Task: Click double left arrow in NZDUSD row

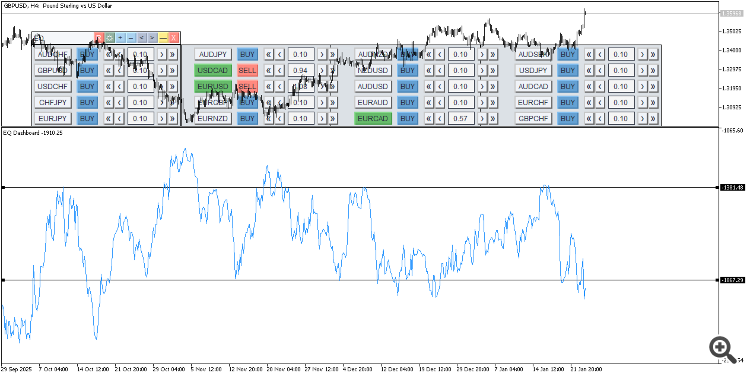Action: tap(429, 70)
